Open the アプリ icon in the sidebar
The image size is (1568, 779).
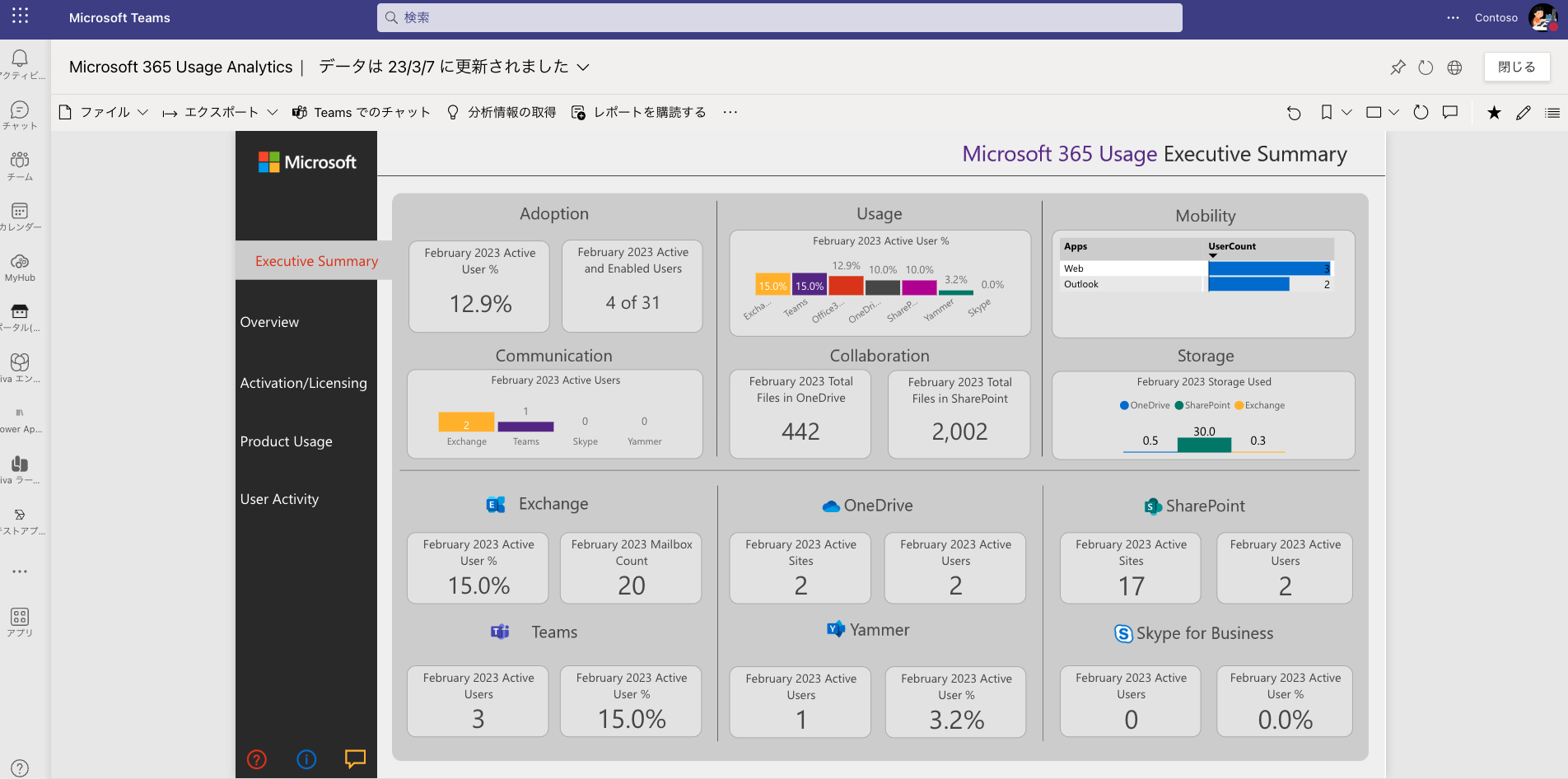pos(20,620)
